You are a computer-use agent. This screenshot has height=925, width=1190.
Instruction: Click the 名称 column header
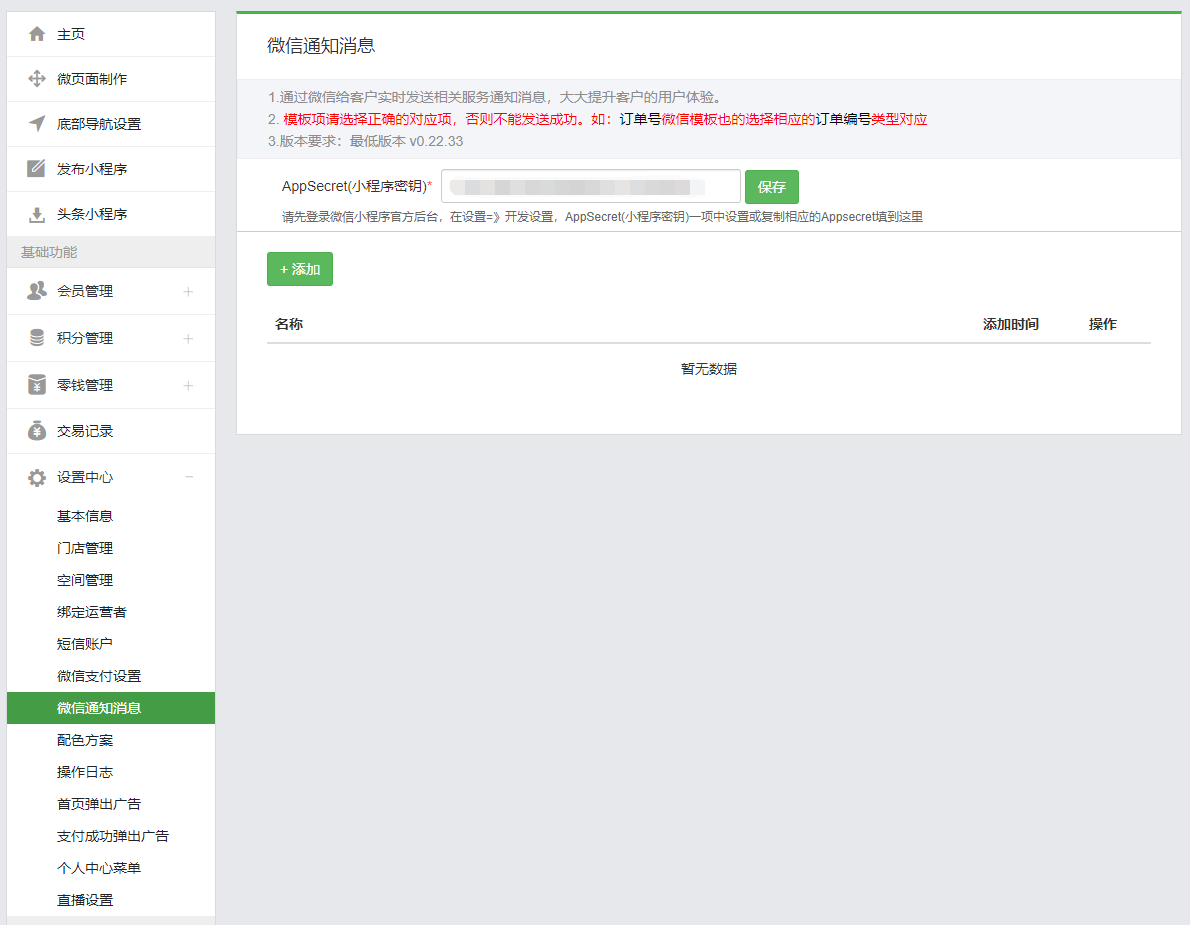click(289, 324)
